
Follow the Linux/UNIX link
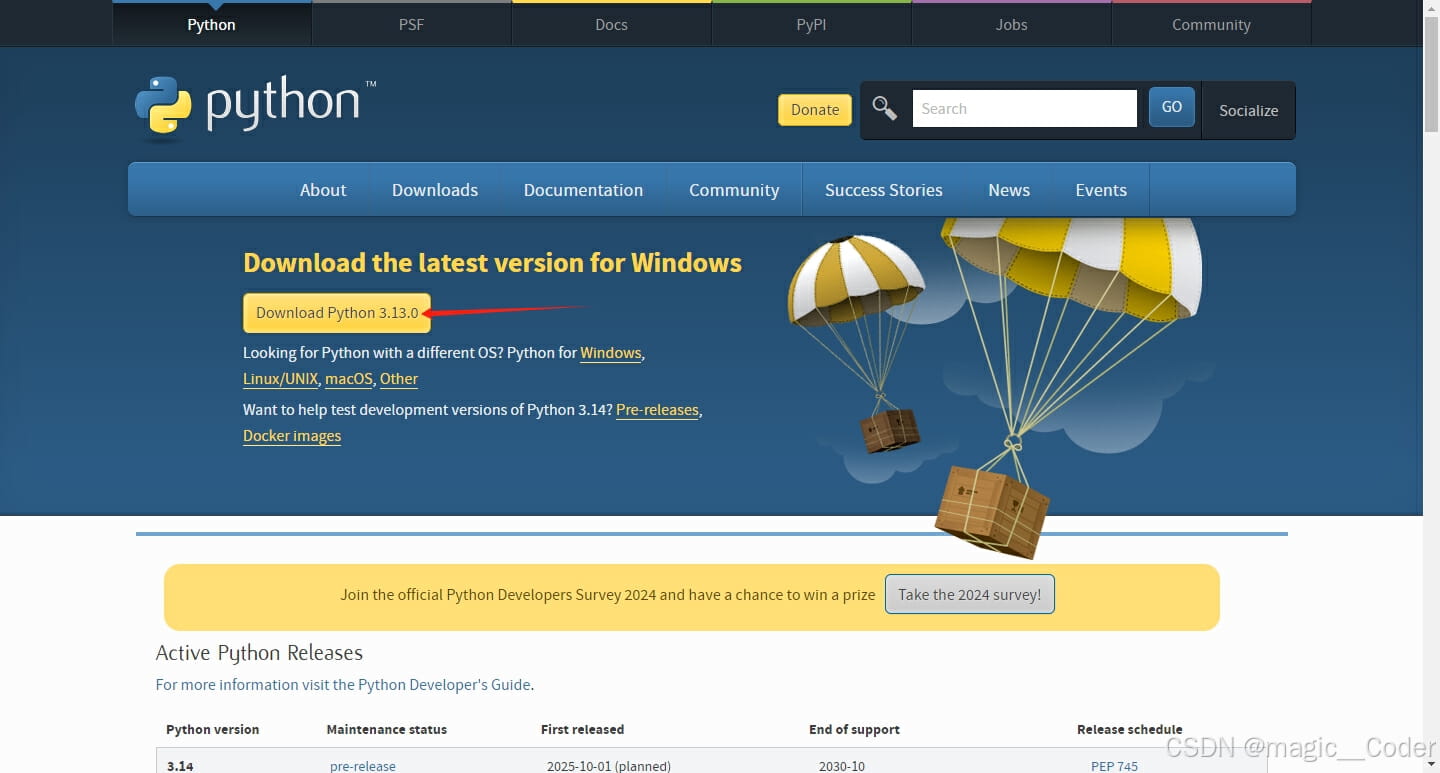coord(280,379)
